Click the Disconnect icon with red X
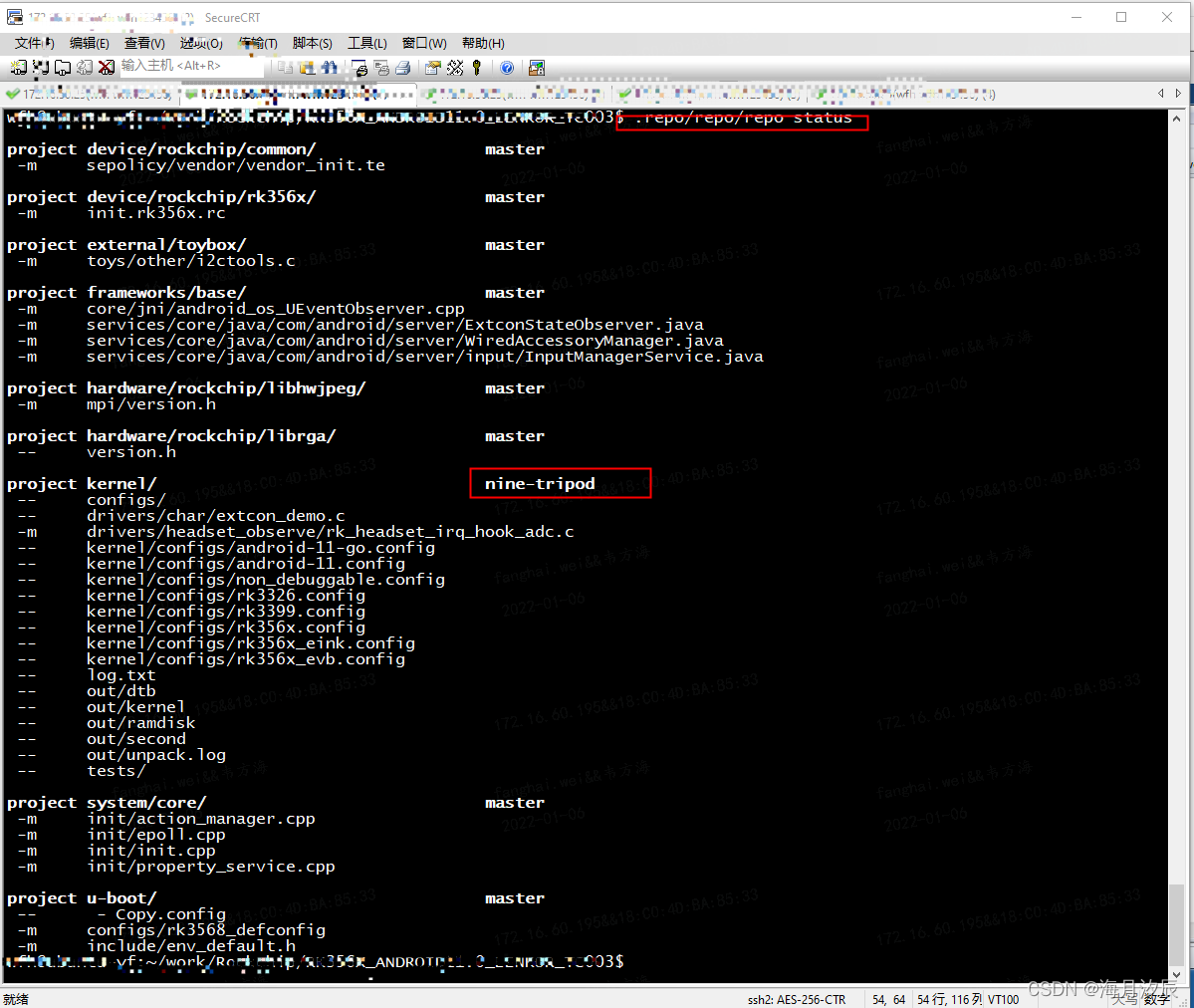This screenshot has width=1194, height=1008. pyautogui.click(x=107, y=68)
